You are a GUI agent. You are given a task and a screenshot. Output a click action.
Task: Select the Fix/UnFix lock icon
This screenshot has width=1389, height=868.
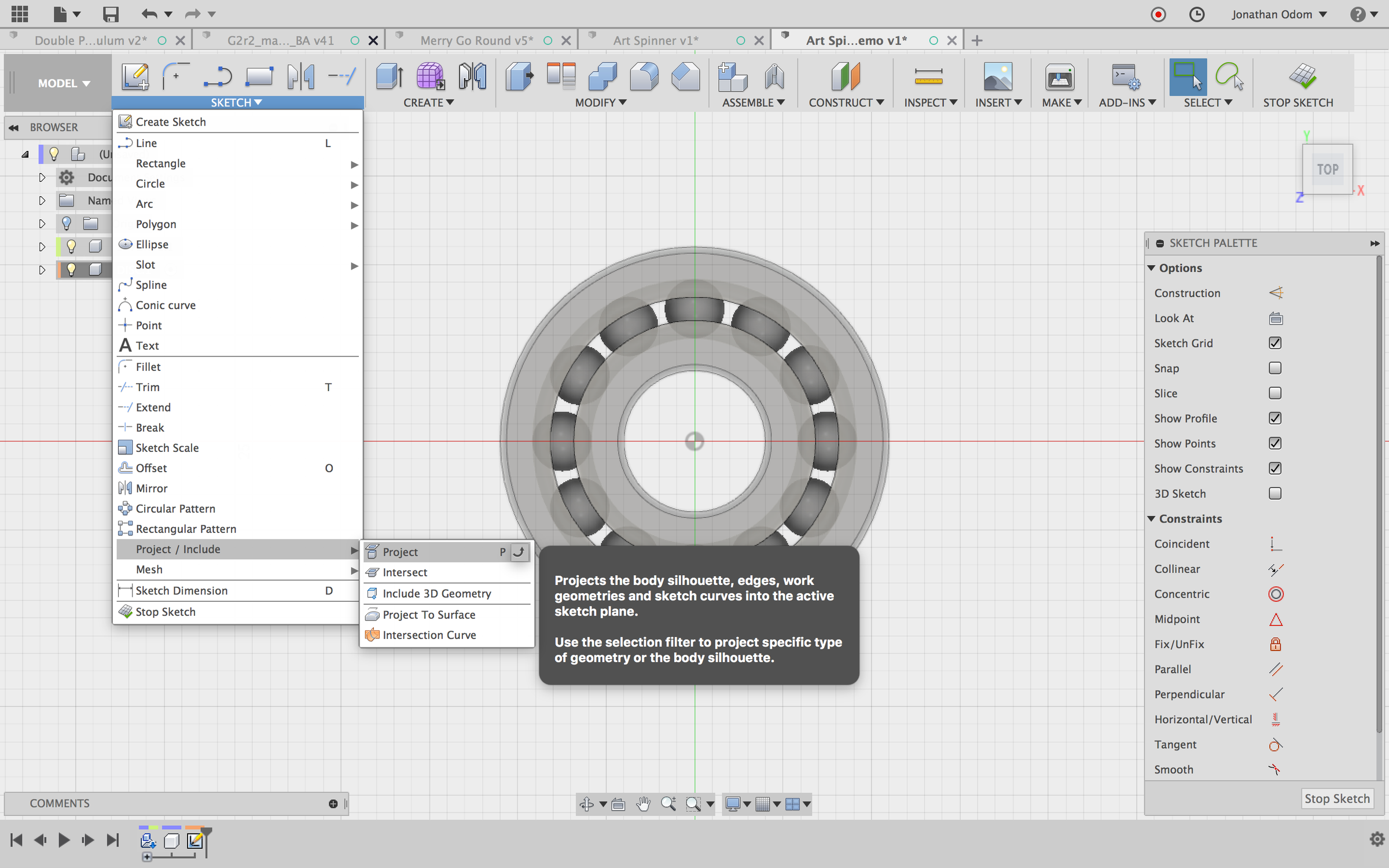click(x=1276, y=644)
